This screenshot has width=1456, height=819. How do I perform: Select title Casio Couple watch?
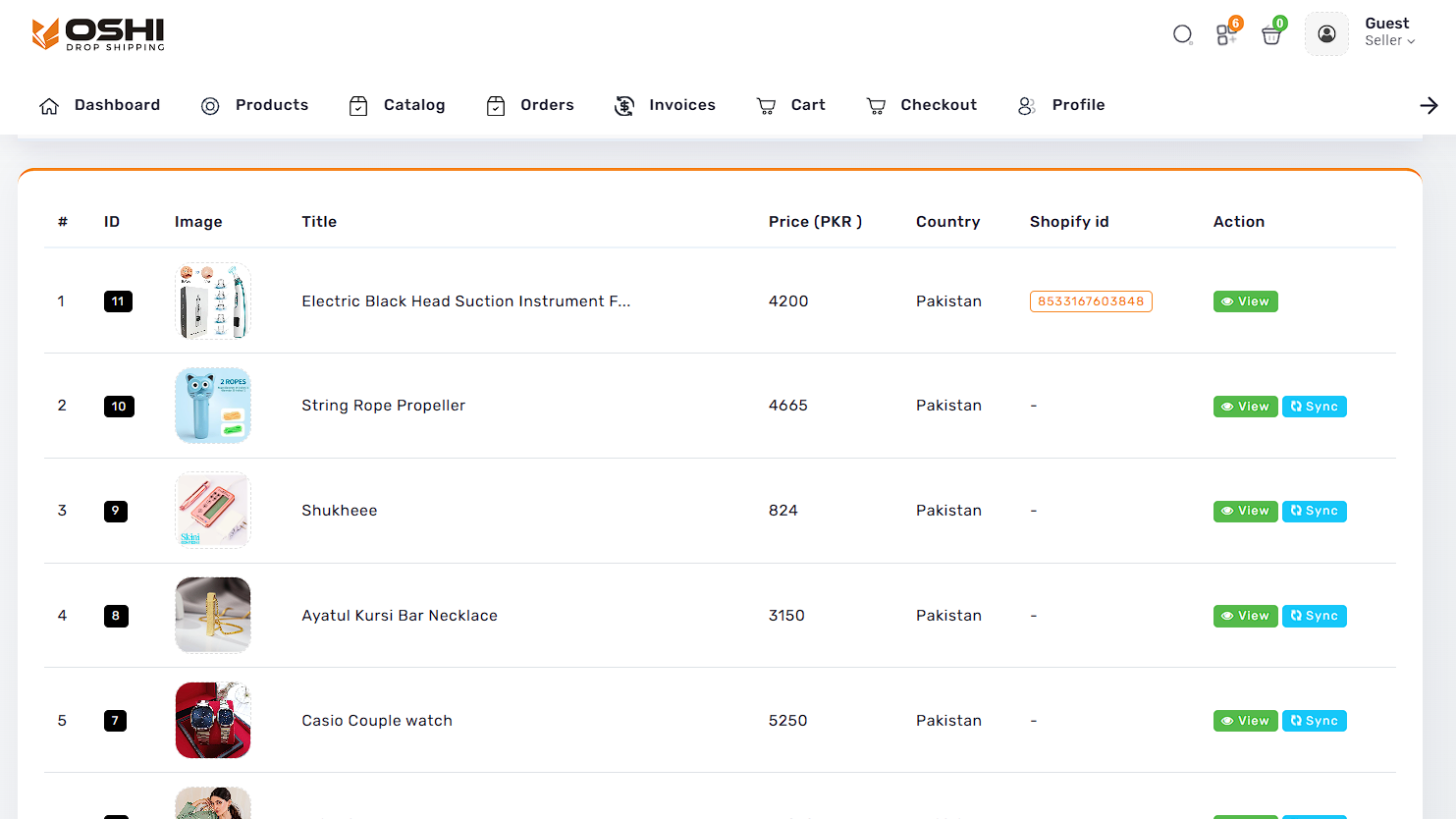377,721
